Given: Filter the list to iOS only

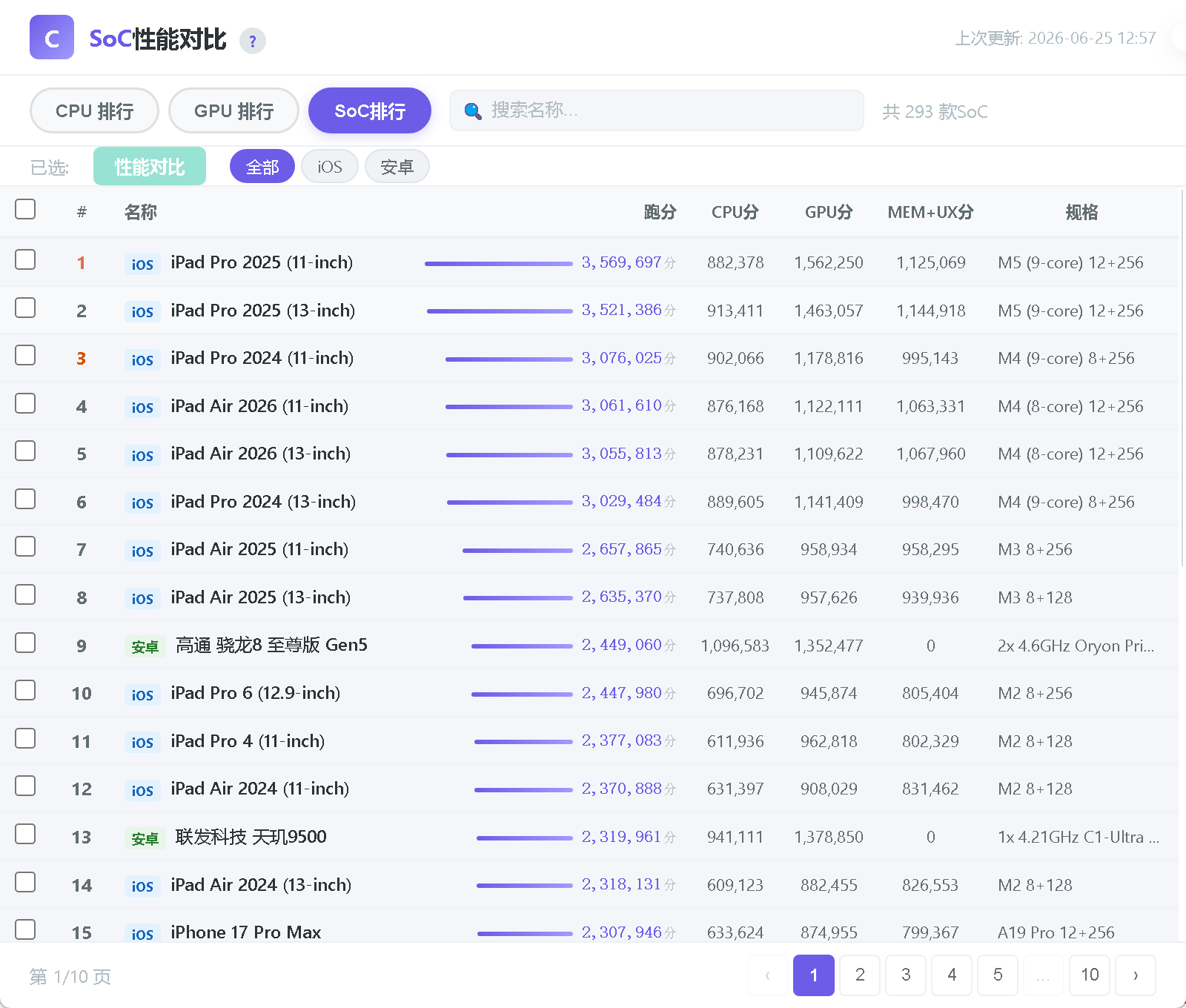Looking at the screenshot, I should pyautogui.click(x=330, y=167).
